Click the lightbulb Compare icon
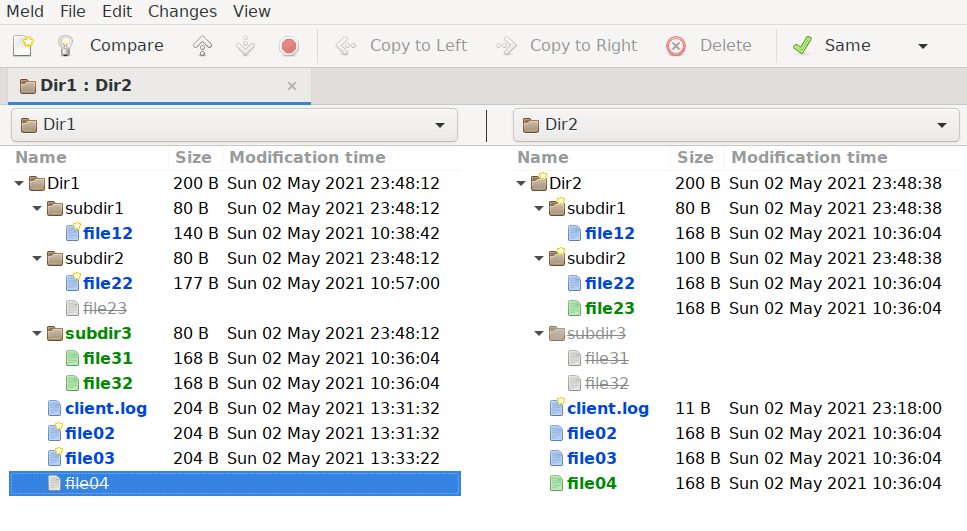Viewport: 967px width, 531px height. [65, 46]
